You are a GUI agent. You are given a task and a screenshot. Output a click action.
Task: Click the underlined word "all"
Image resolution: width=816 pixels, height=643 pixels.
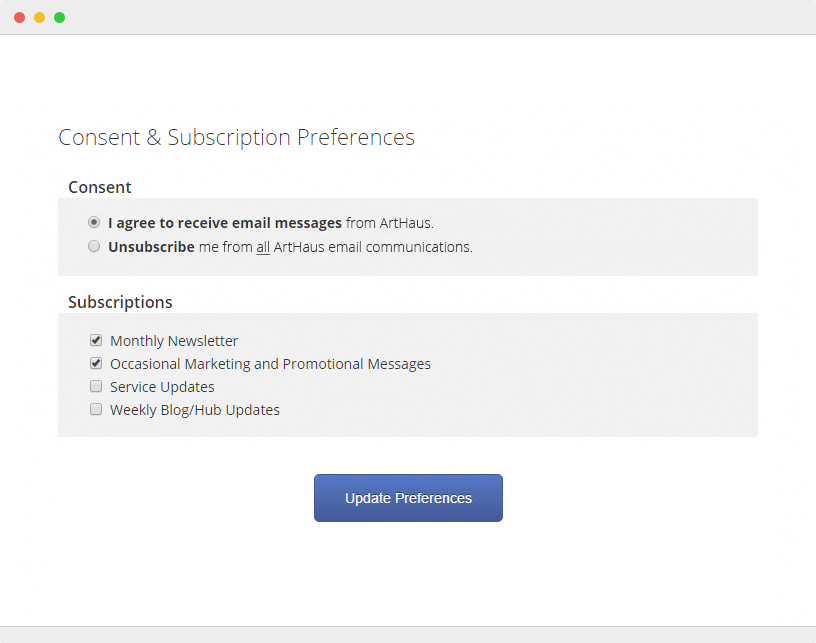tap(263, 247)
